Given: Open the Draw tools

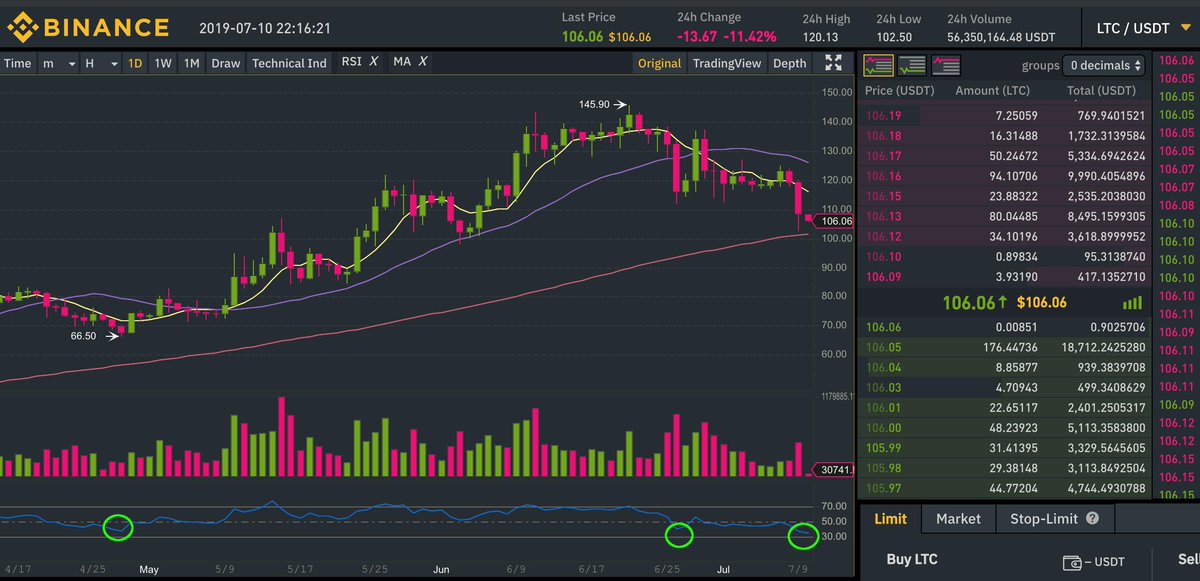Looking at the screenshot, I should [226, 63].
